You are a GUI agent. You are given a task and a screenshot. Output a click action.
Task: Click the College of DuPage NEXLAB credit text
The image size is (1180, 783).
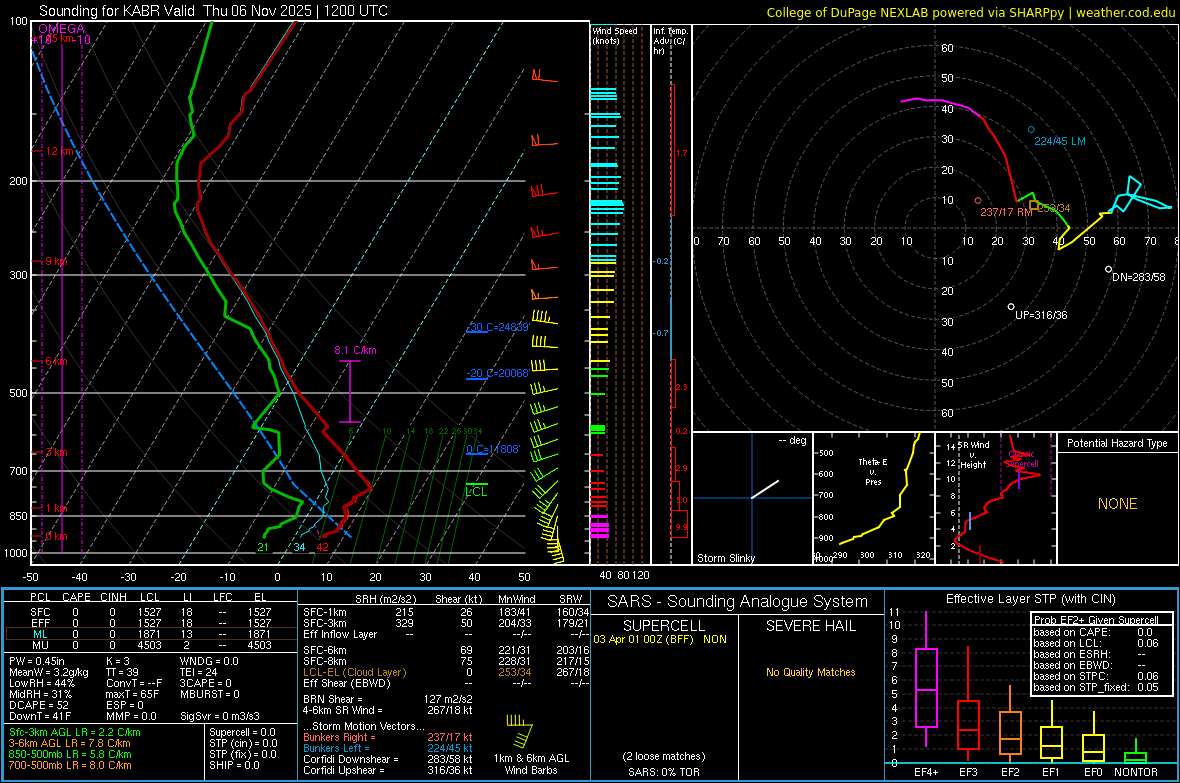(x=970, y=12)
